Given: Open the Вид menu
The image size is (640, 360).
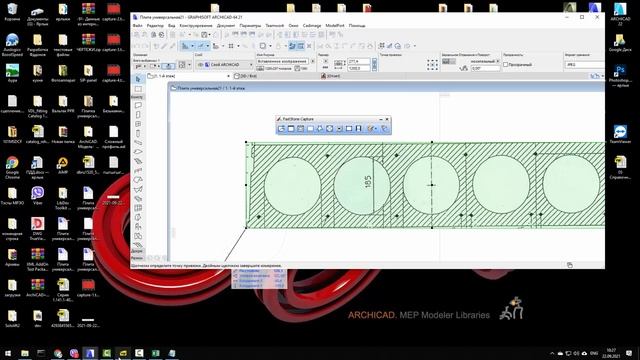Looking at the screenshot, I should (172, 25).
